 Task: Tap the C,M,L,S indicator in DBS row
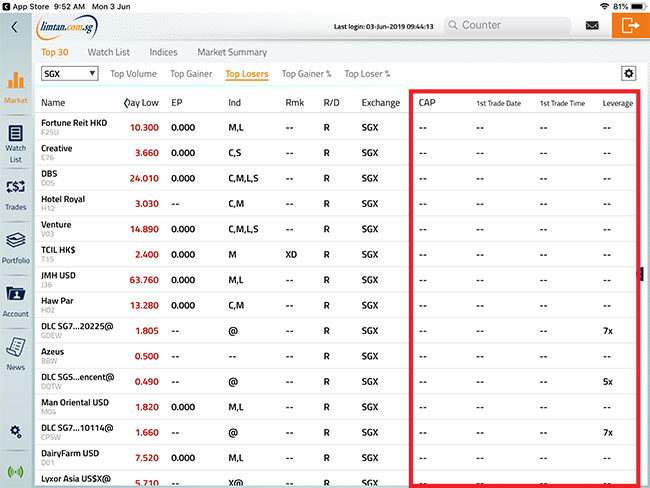pyautogui.click(x=243, y=178)
